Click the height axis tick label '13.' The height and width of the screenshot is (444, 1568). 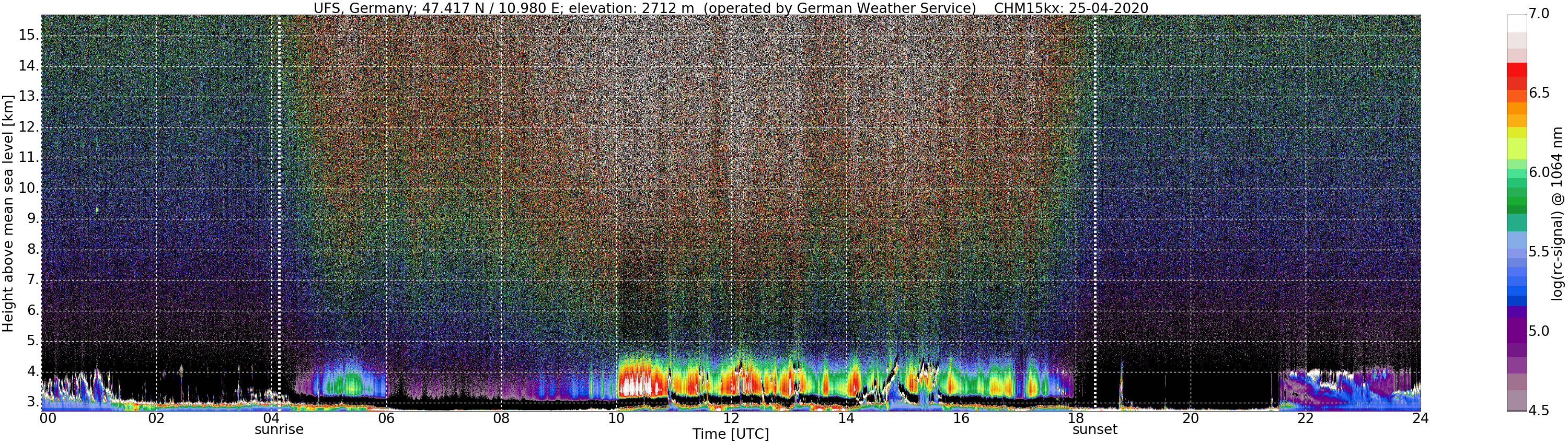(29, 96)
